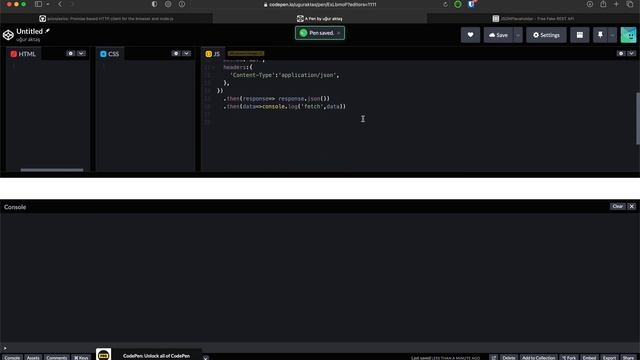Dismiss the Pen saved notification

click(x=339, y=33)
